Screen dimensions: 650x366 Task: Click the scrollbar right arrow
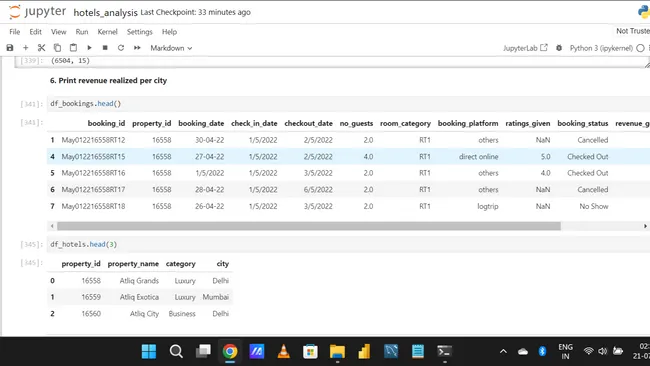645,226
